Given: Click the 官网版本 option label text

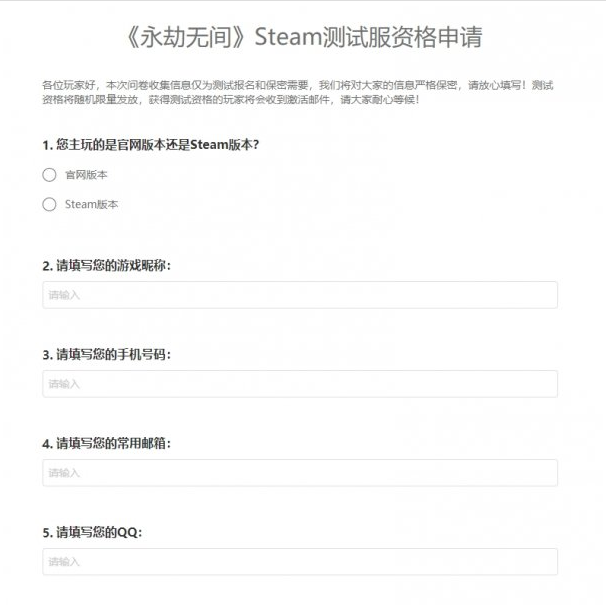Looking at the screenshot, I should click(x=86, y=175).
